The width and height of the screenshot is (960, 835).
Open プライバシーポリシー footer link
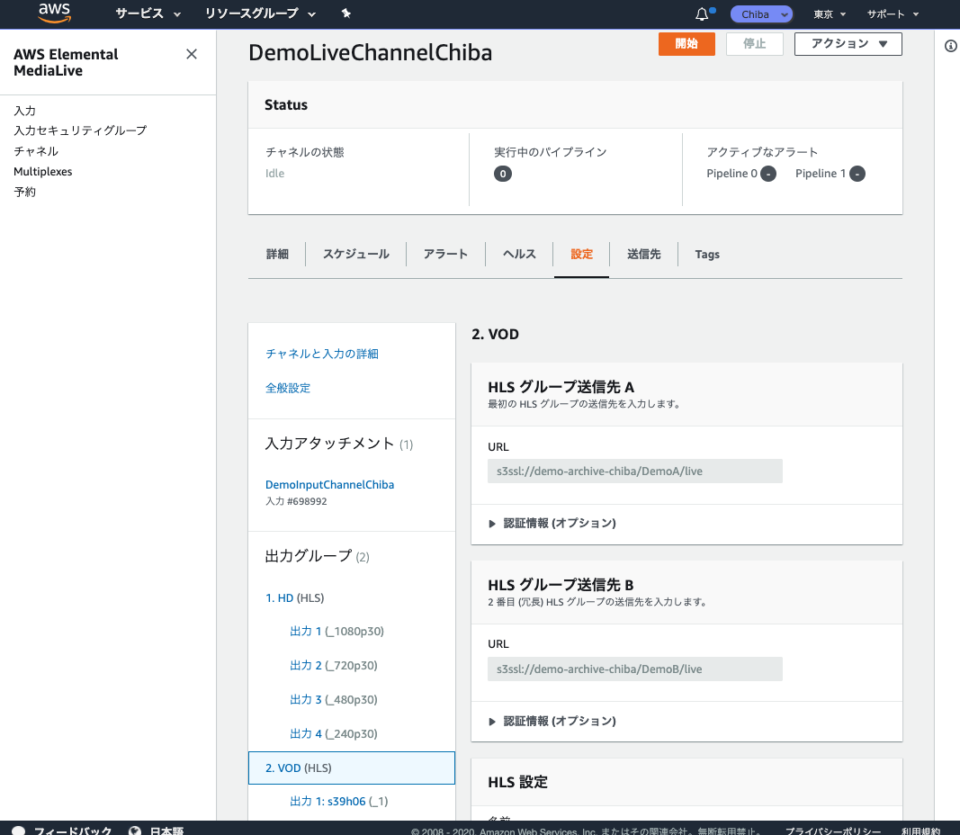[x=833, y=831]
